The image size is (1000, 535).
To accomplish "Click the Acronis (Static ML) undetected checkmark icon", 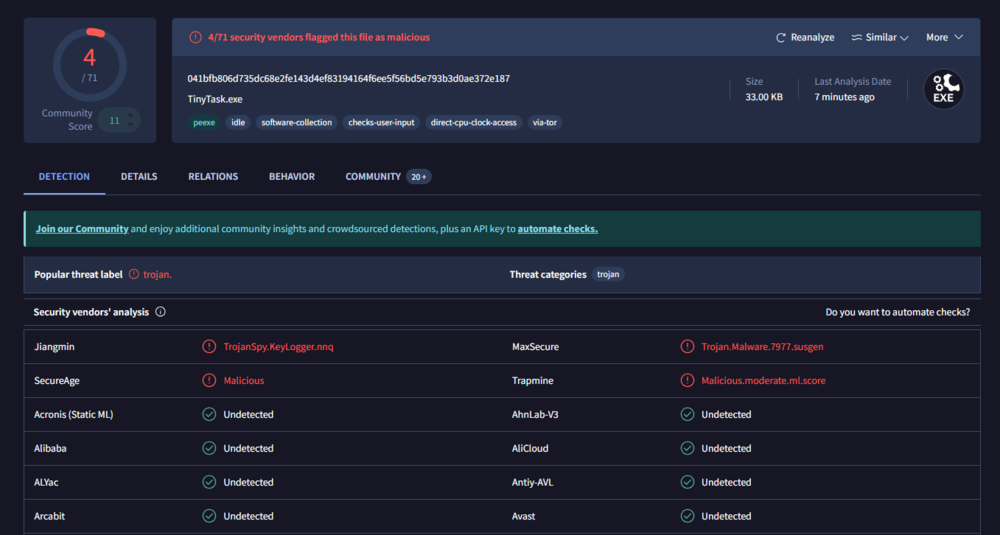I will [x=209, y=414].
